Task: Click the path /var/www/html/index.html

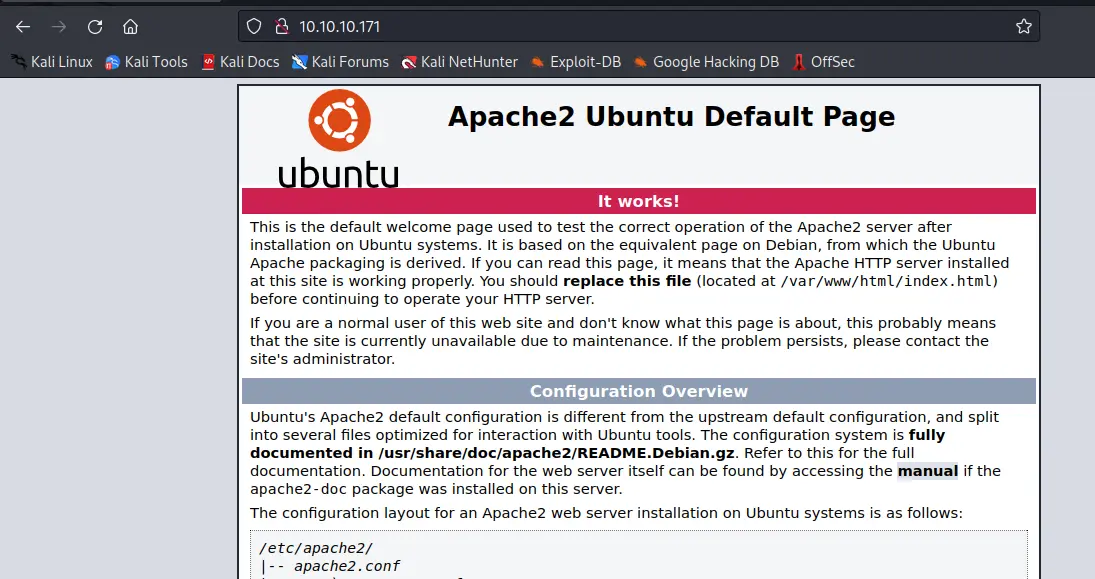Action: pos(886,281)
